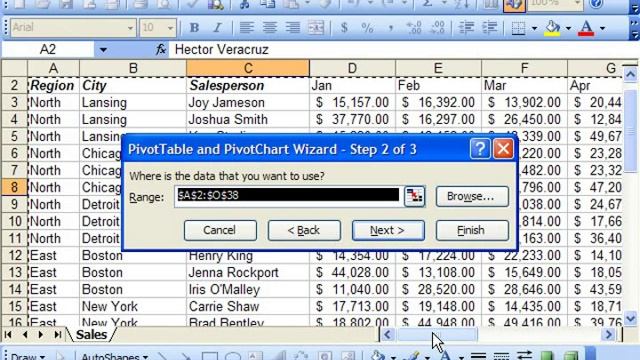The width and height of the screenshot is (640, 360).
Task: Click horizontal scrollbar right arrow
Action: [x=609, y=335]
